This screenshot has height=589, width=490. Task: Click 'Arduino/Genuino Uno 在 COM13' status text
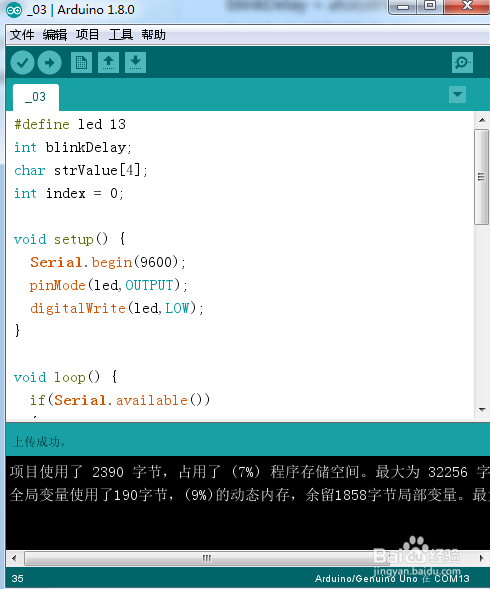[x=392, y=578]
